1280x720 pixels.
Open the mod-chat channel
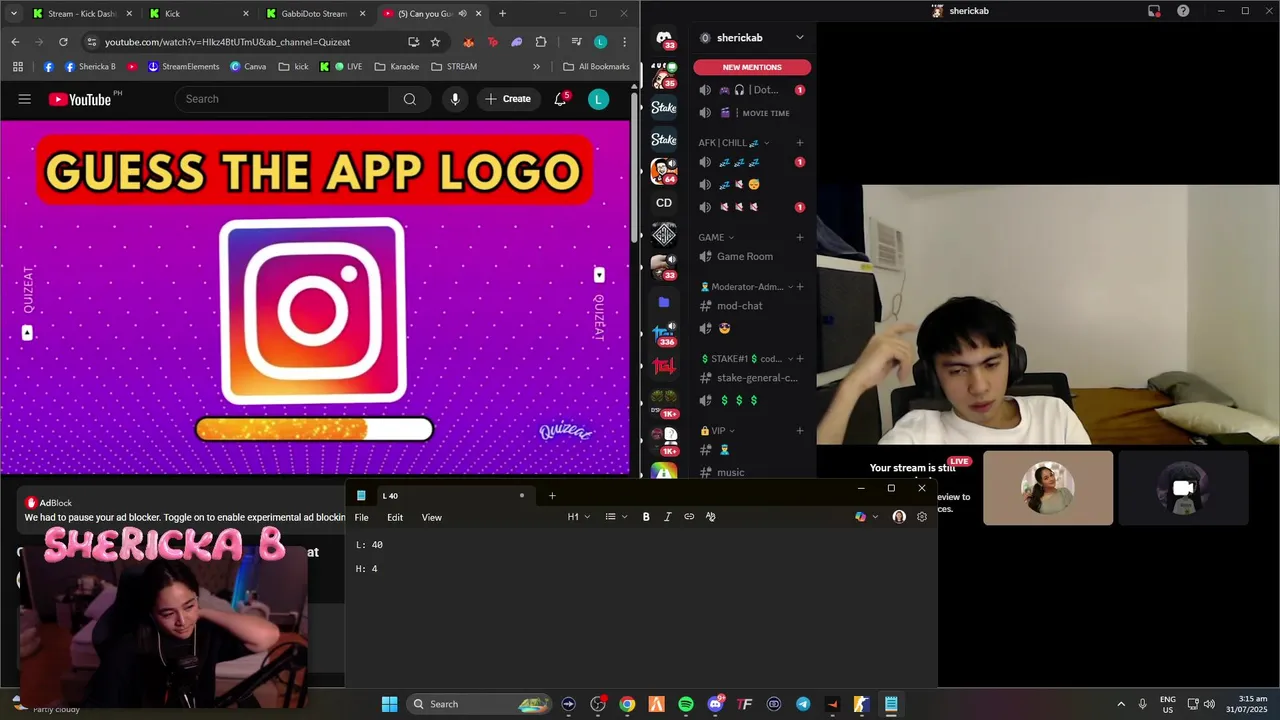[x=740, y=306]
